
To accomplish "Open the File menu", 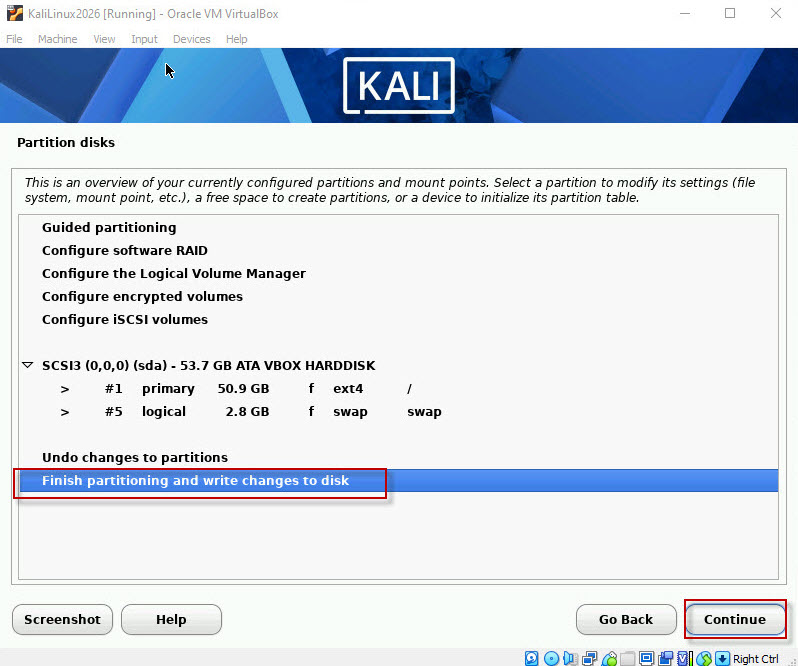I will click(x=14, y=39).
